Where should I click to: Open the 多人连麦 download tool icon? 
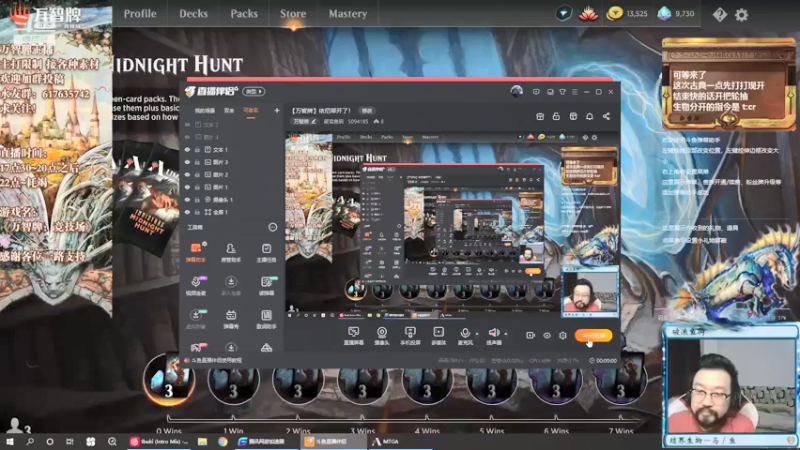tap(231, 286)
